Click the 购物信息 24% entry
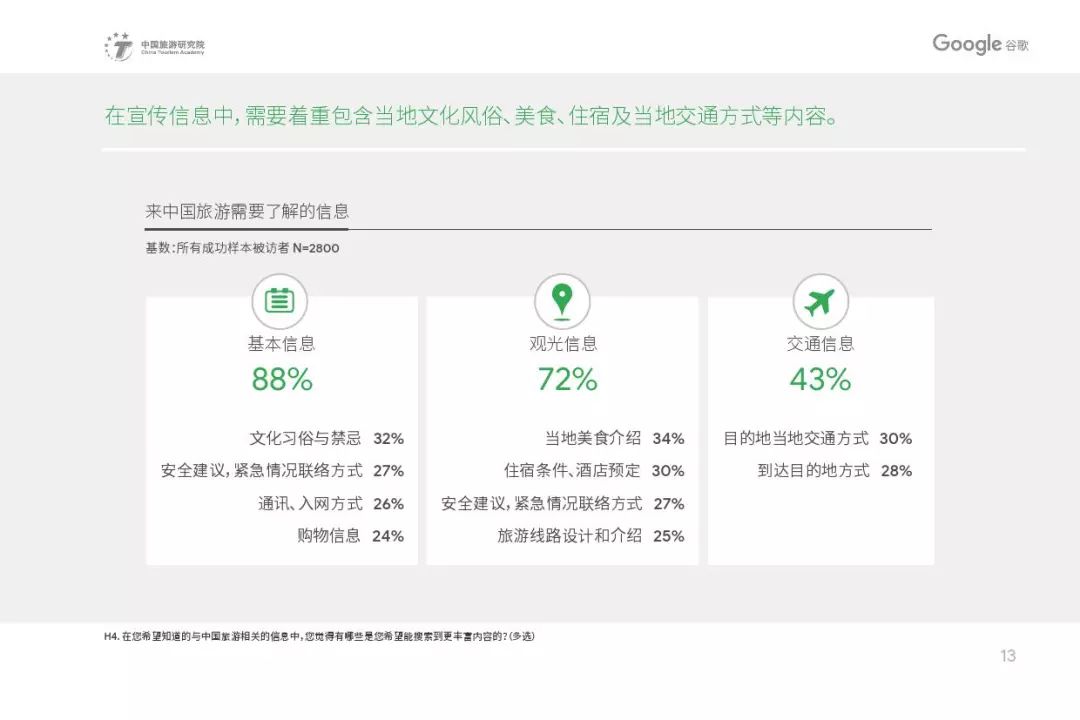Image resolution: width=1080 pixels, height=720 pixels. pos(347,536)
